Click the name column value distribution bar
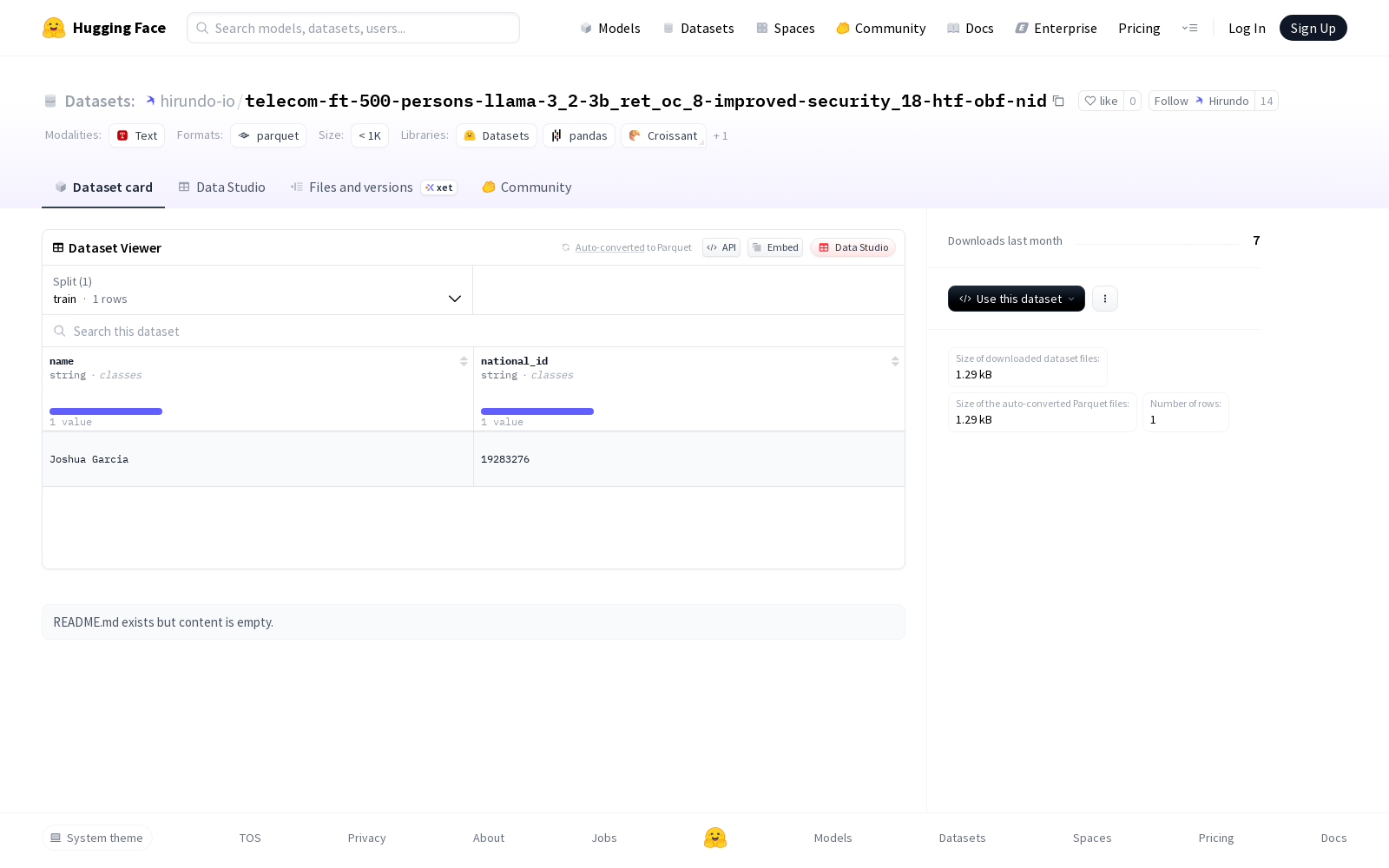Viewport: 1389px width, 868px height. (106, 411)
